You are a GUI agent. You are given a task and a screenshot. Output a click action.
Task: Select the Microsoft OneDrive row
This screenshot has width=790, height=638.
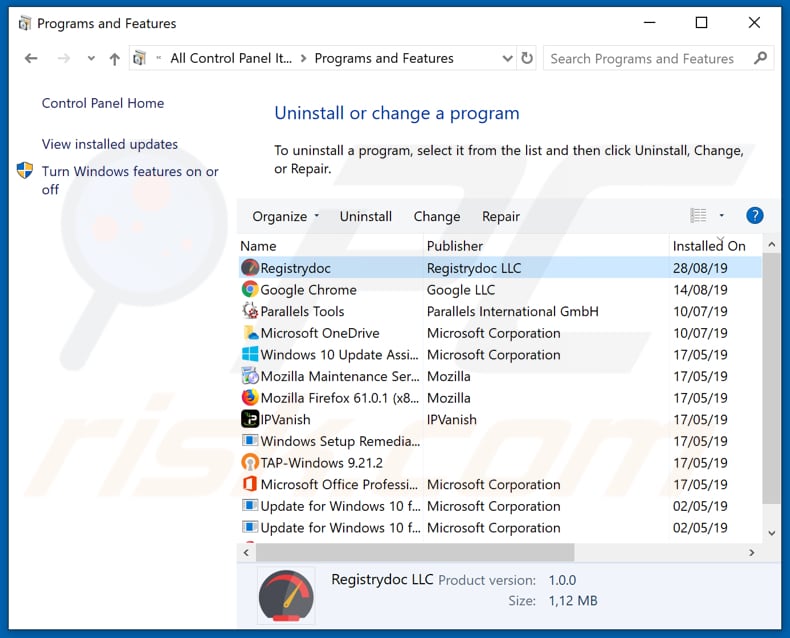pyautogui.click(x=500, y=333)
